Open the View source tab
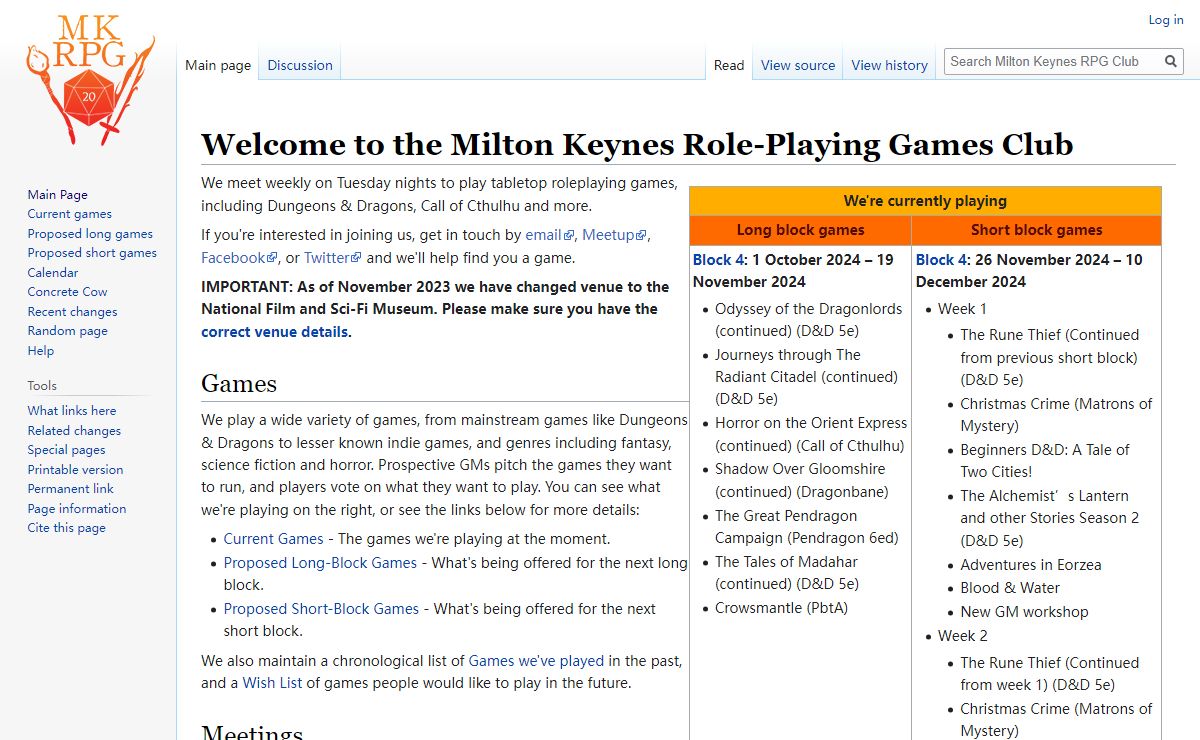This screenshot has width=1200, height=740. click(798, 65)
